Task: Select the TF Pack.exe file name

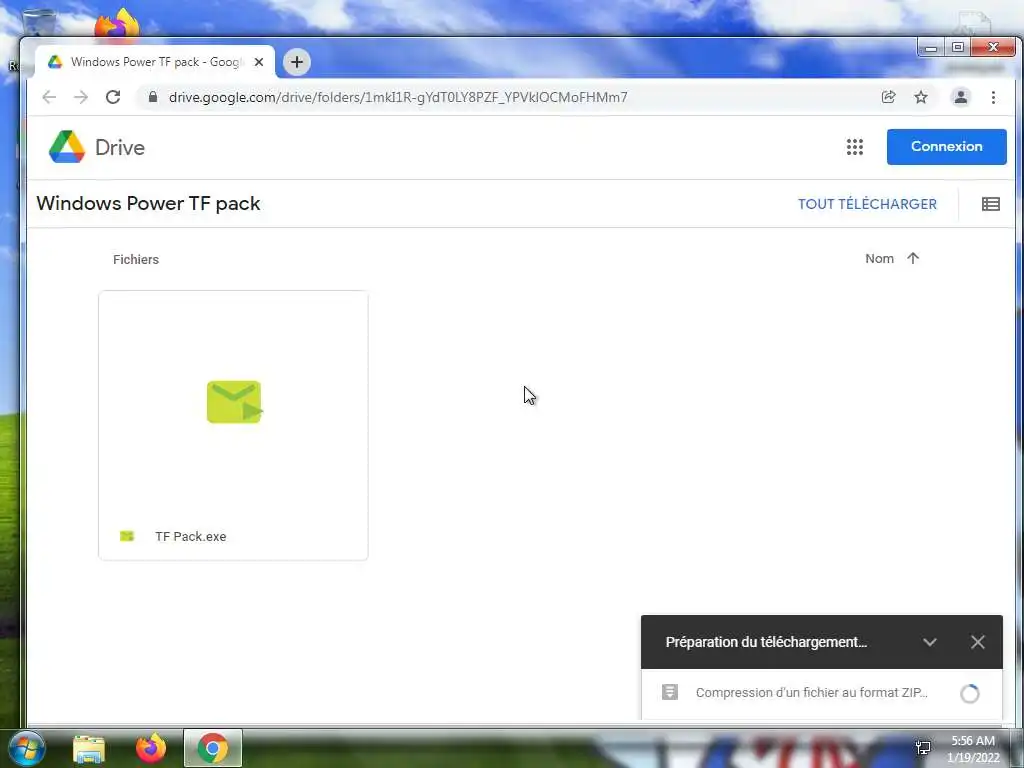Action: [x=191, y=536]
